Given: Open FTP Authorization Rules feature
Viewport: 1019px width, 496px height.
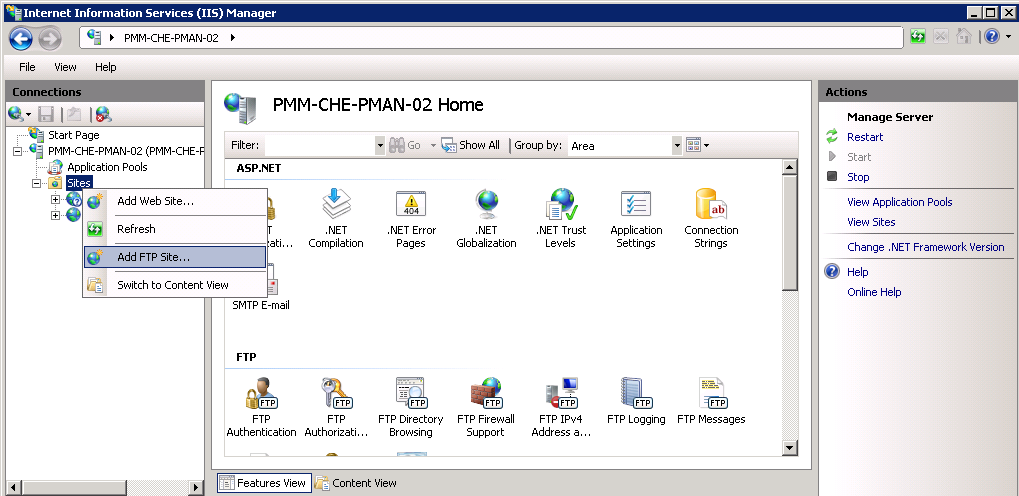Looking at the screenshot, I should (x=336, y=407).
